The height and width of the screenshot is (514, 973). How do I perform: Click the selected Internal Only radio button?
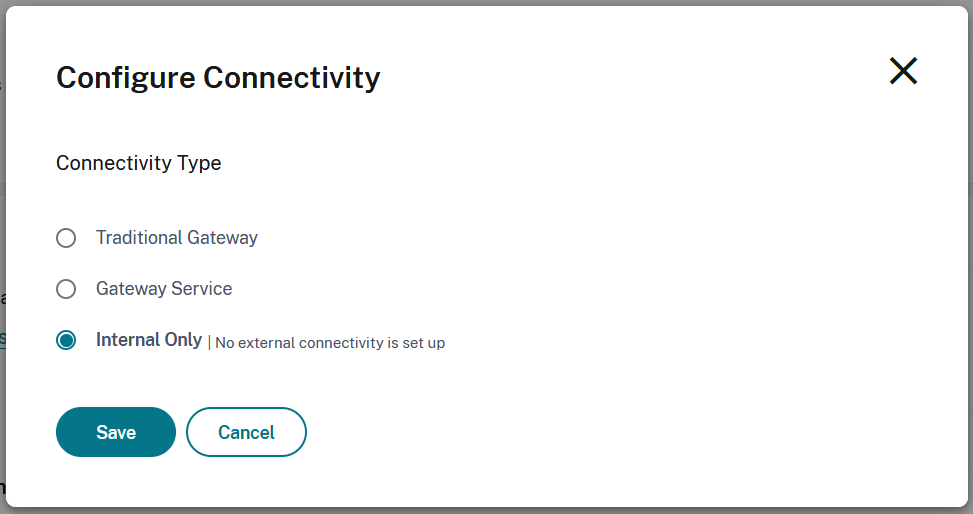66,340
